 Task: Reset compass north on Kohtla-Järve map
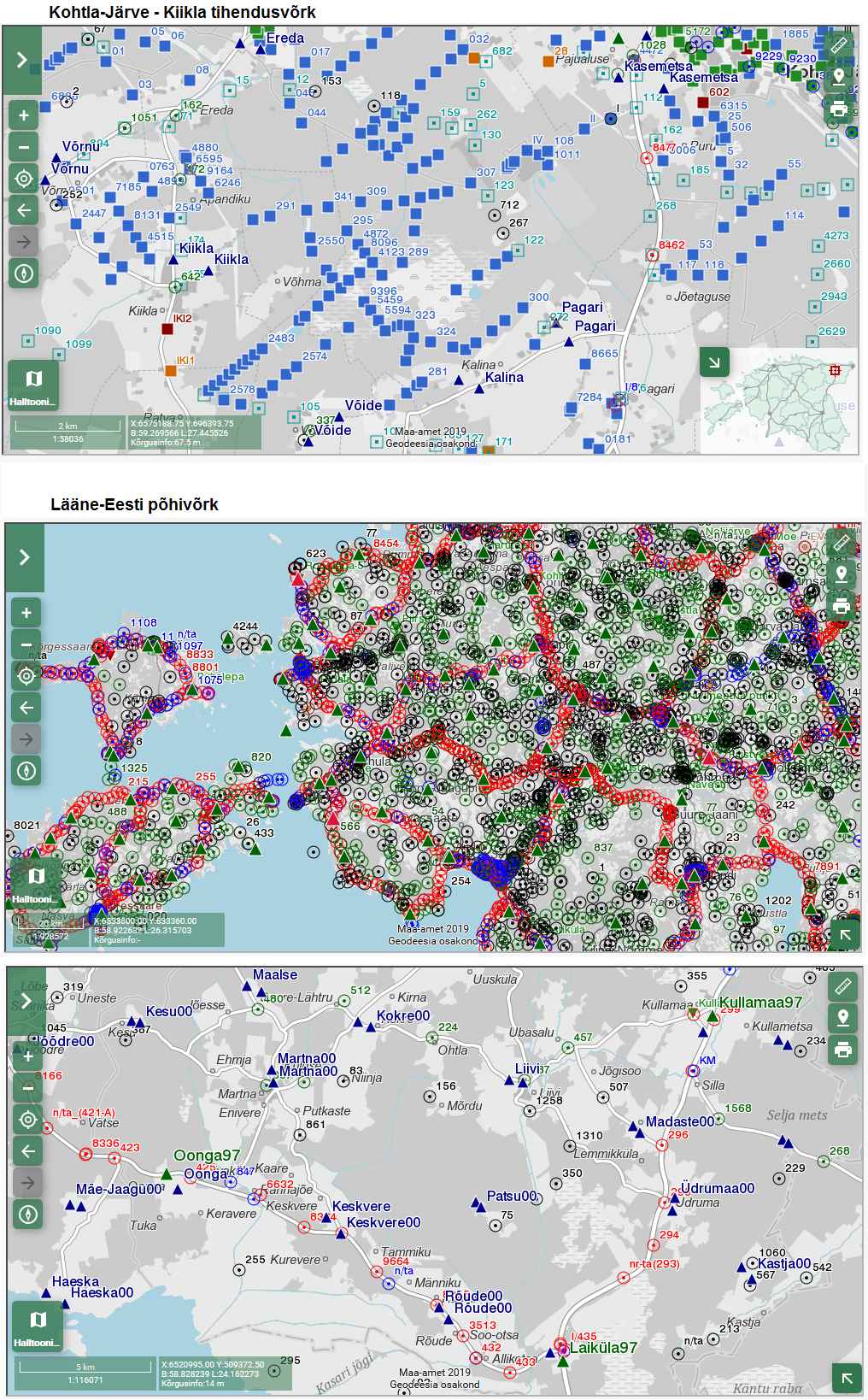click(x=24, y=274)
